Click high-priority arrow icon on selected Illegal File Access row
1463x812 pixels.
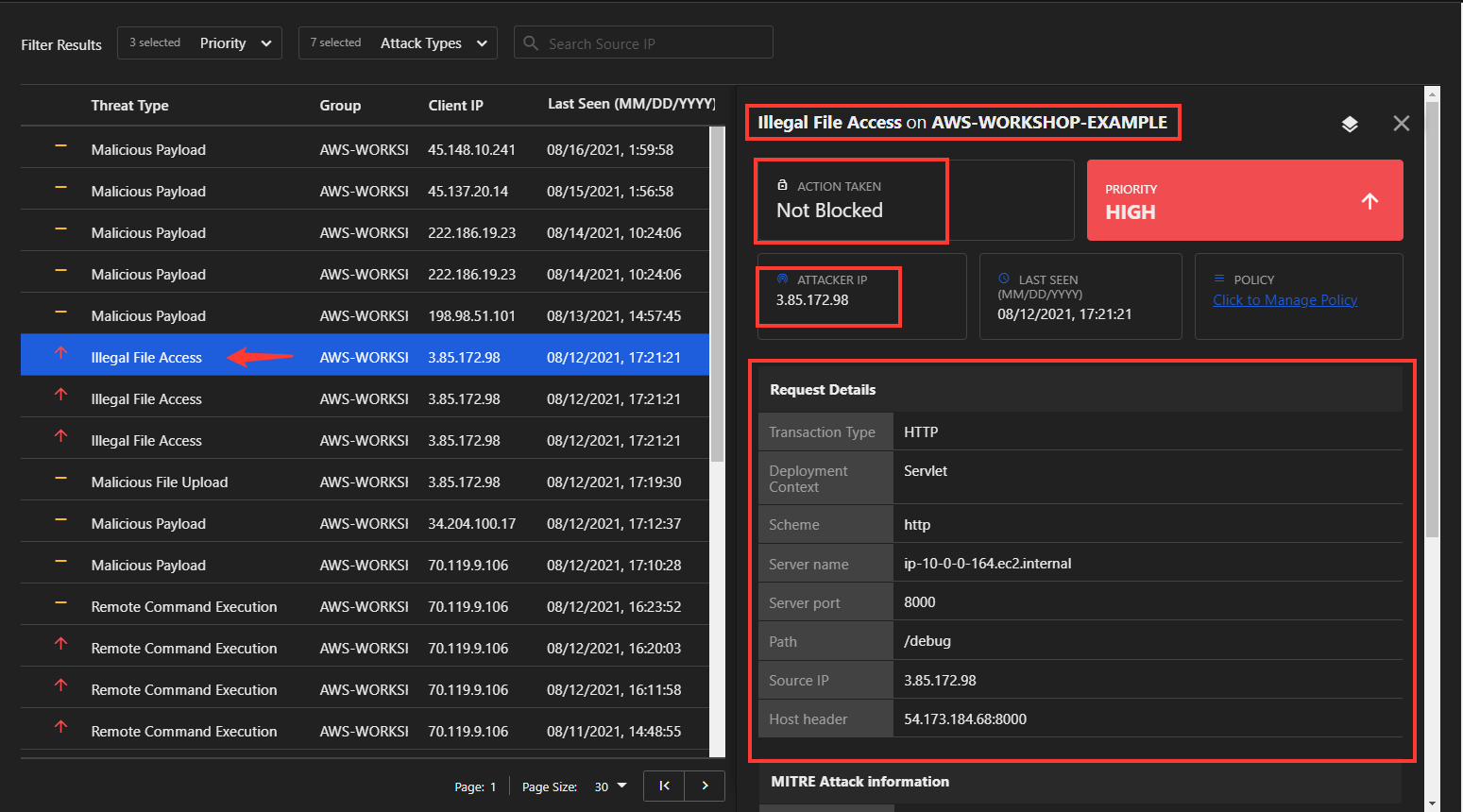click(60, 353)
